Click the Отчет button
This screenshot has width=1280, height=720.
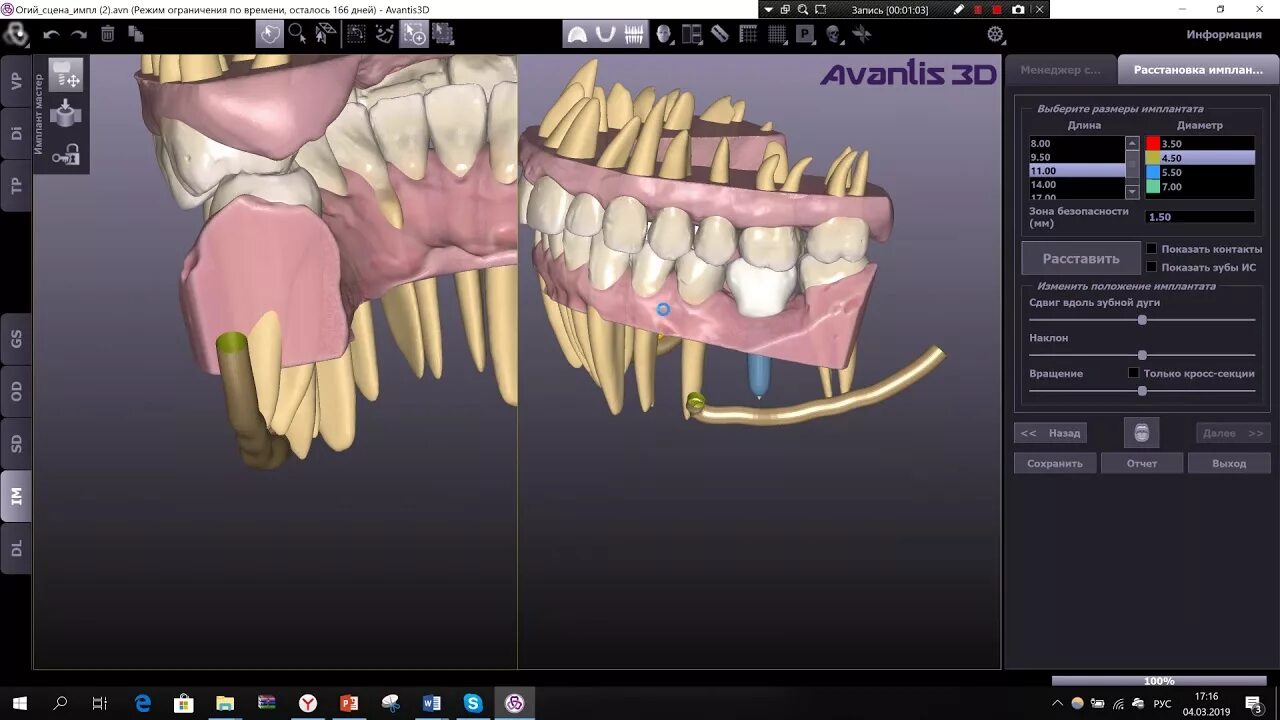coord(1142,463)
